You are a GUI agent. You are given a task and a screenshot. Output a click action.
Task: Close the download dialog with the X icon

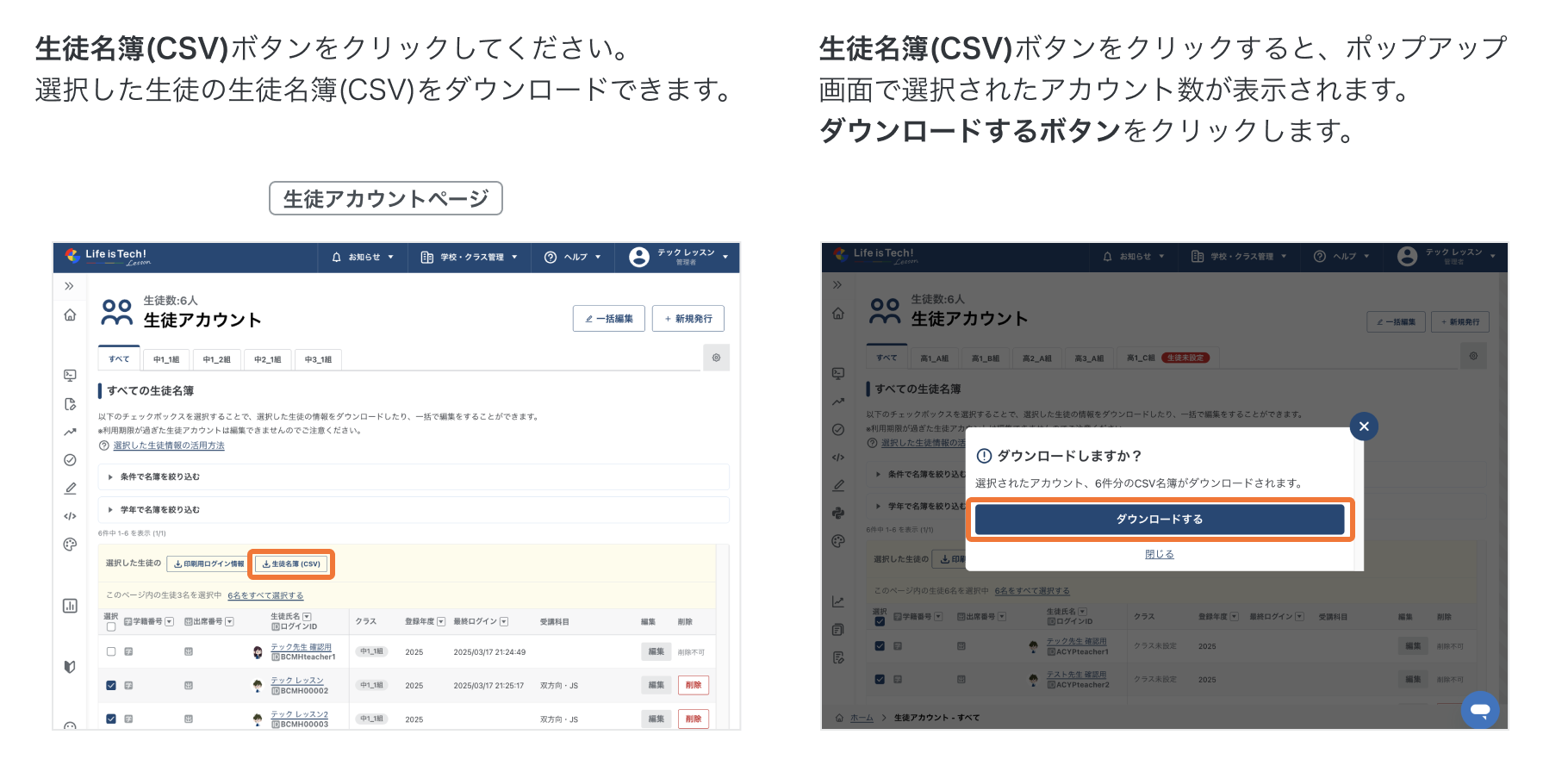click(x=1364, y=426)
